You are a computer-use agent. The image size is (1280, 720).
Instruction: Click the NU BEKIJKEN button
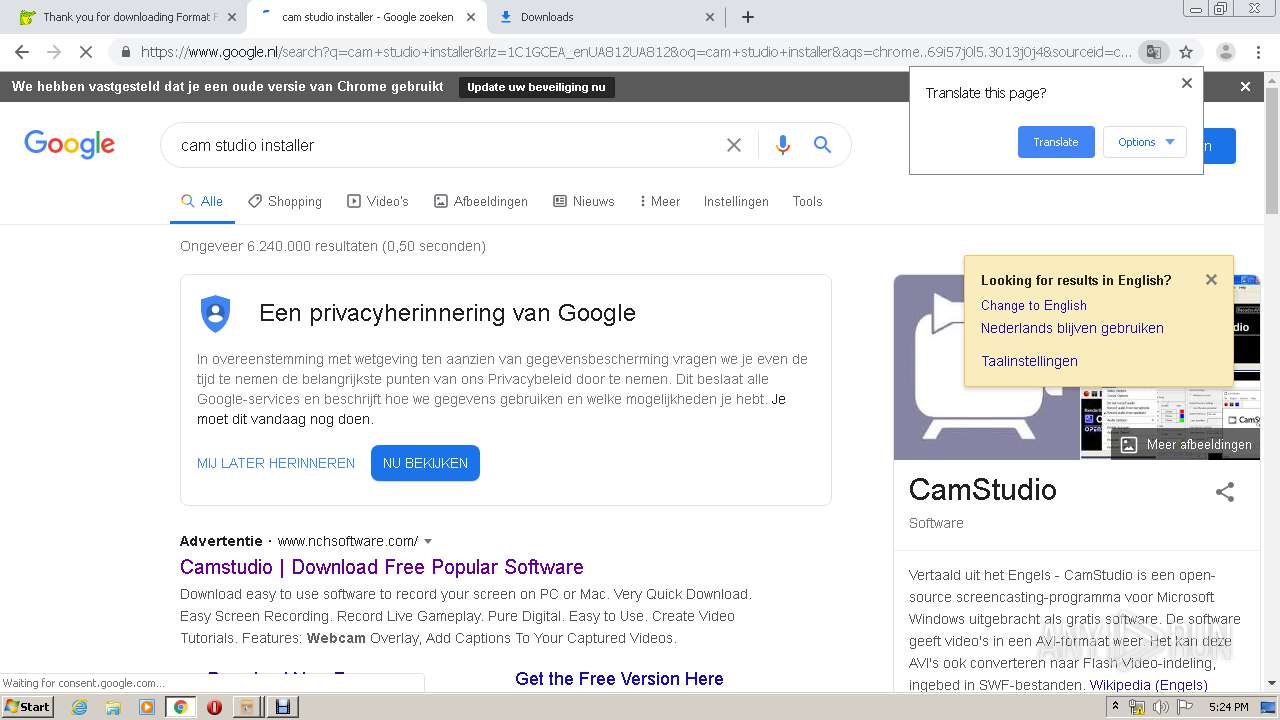click(x=425, y=463)
